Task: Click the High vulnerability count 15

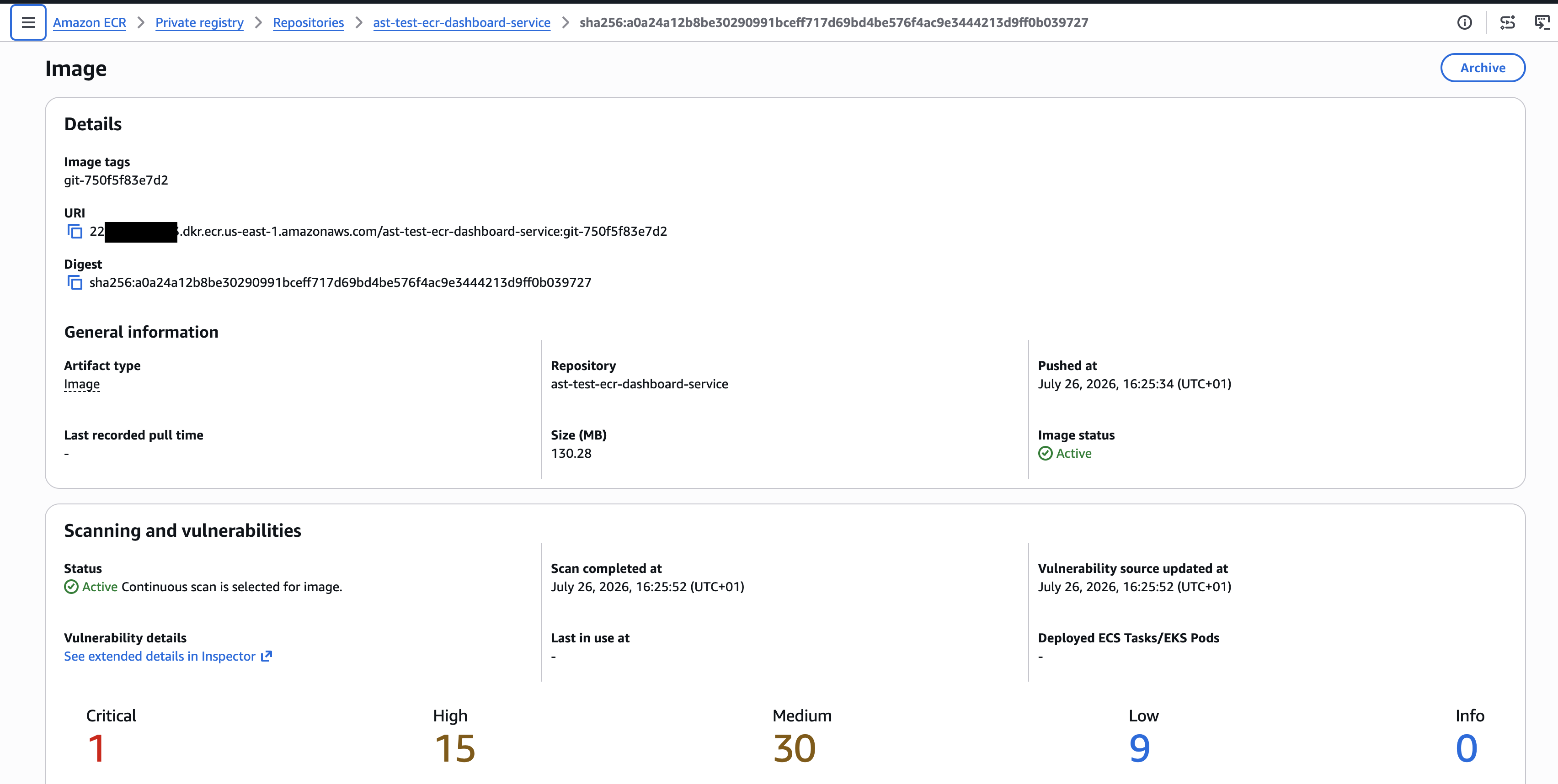Action: [455, 748]
